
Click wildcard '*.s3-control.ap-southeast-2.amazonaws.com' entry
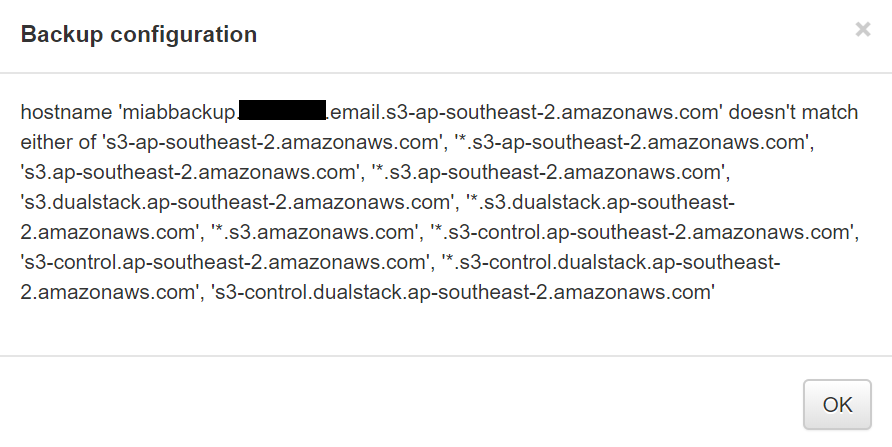click(x=643, y=233)
